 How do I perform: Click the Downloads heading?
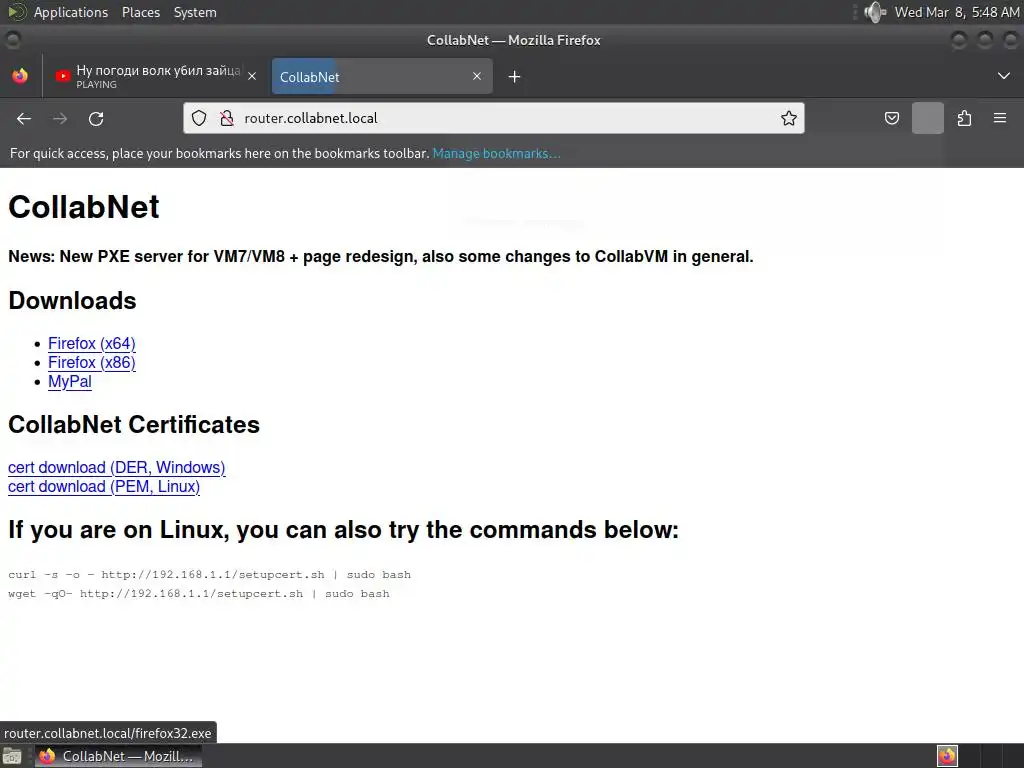click(72, 301)
